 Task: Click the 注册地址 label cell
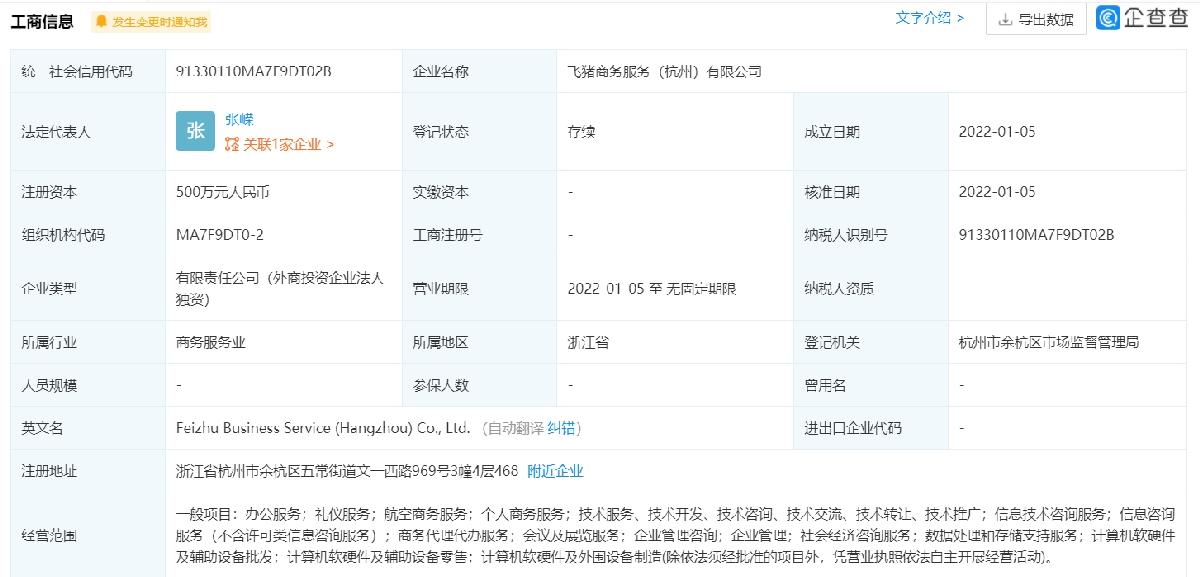88,471
